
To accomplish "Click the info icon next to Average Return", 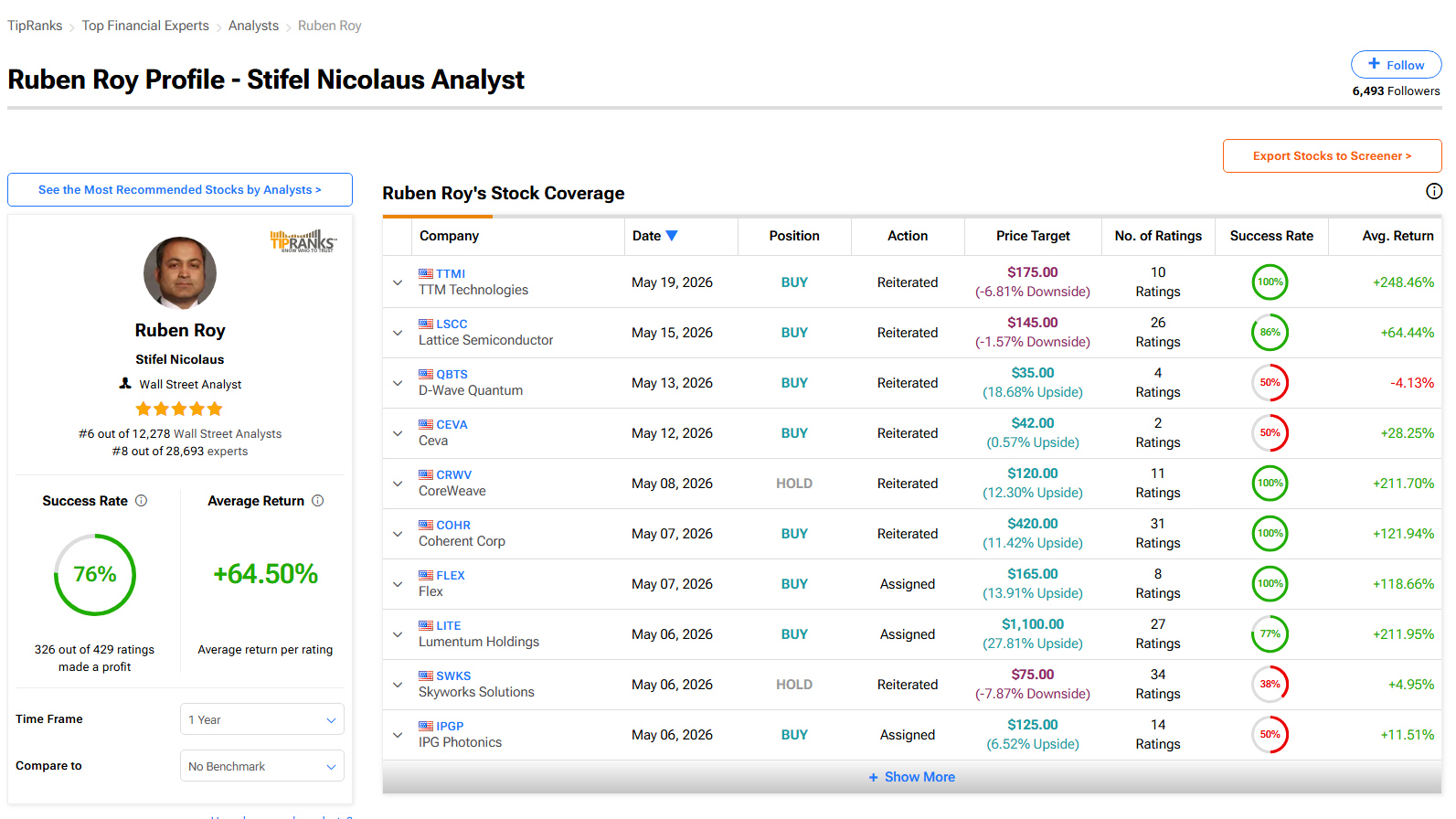I will click(x=318, y=501).
